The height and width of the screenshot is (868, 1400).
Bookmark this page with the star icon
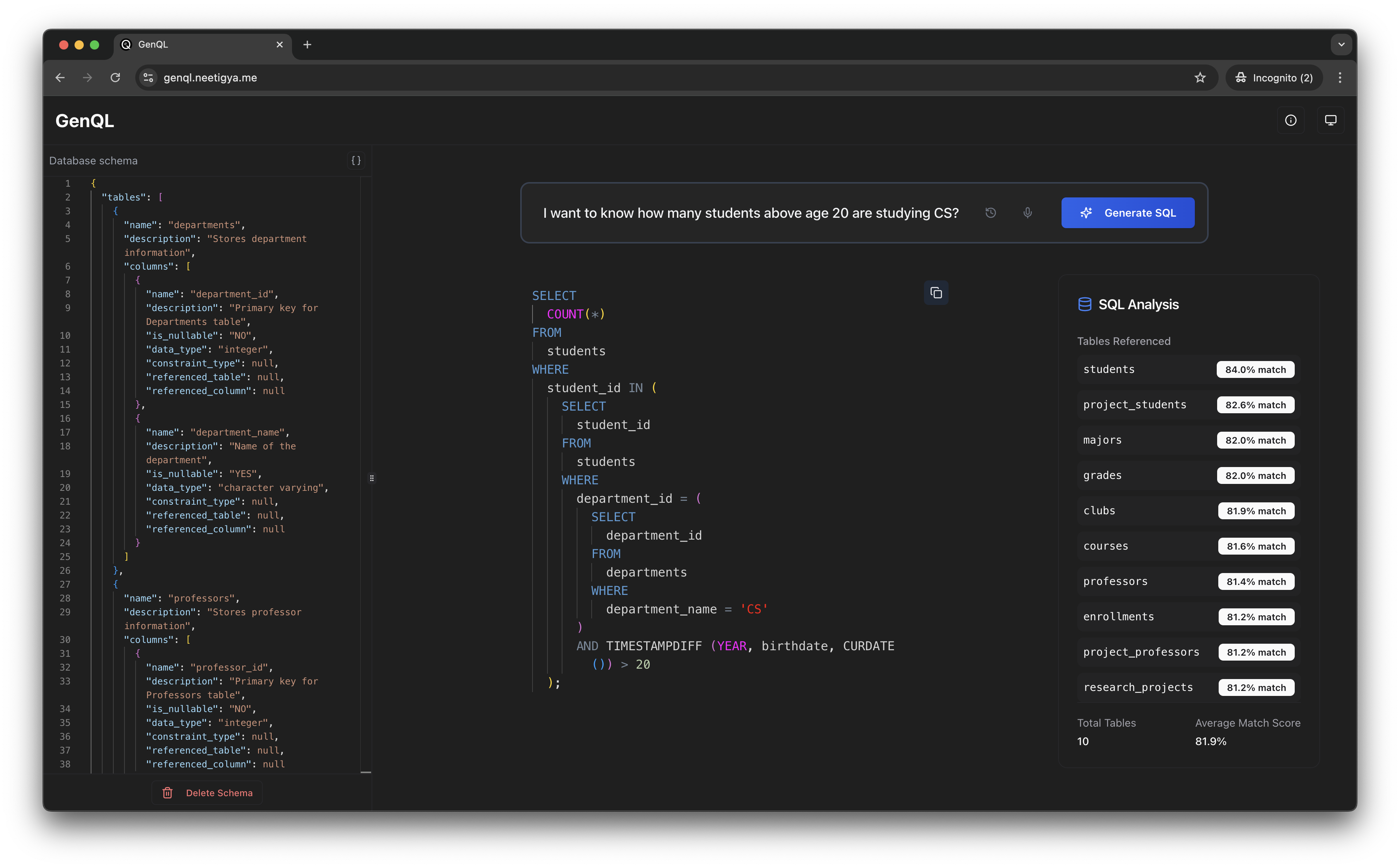pos(1199,78)
